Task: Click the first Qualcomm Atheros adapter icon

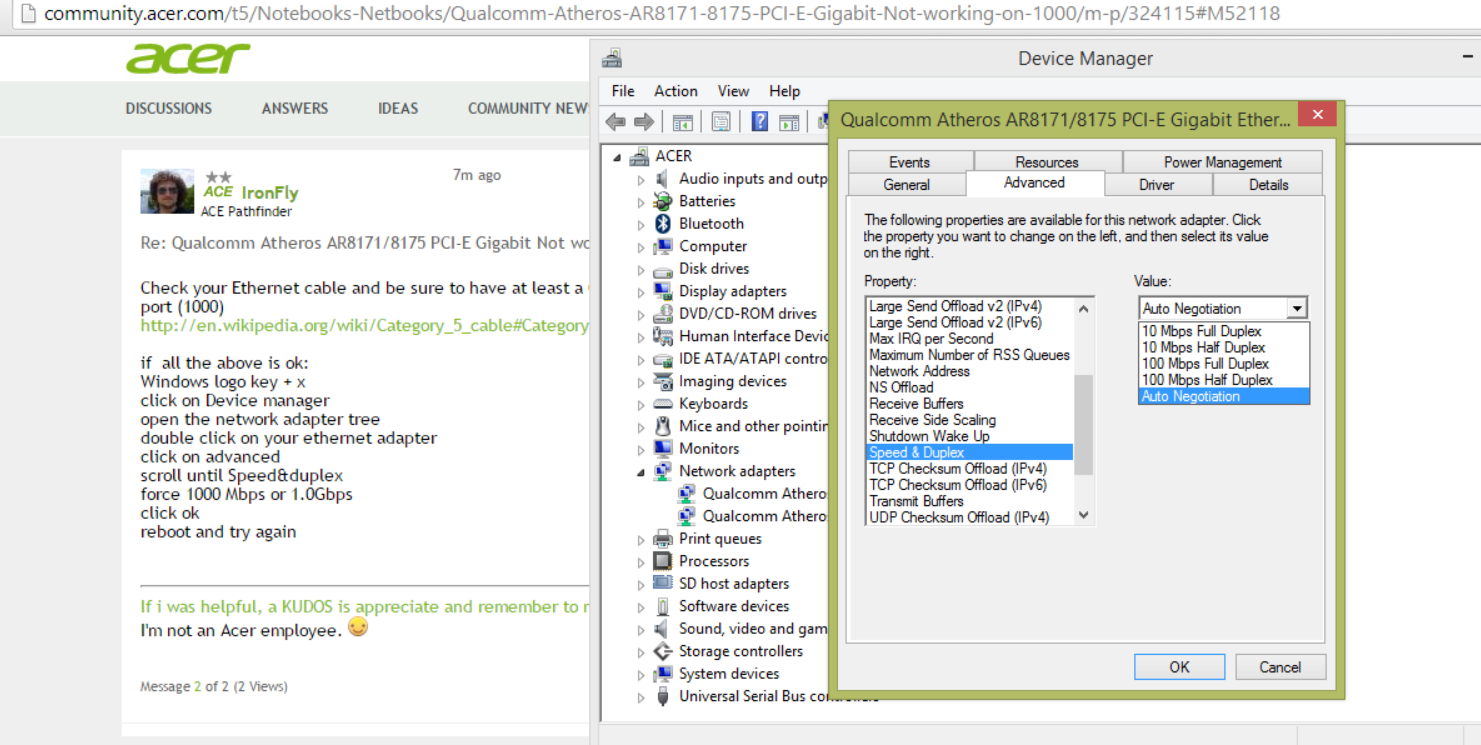Action: [686, 494]
